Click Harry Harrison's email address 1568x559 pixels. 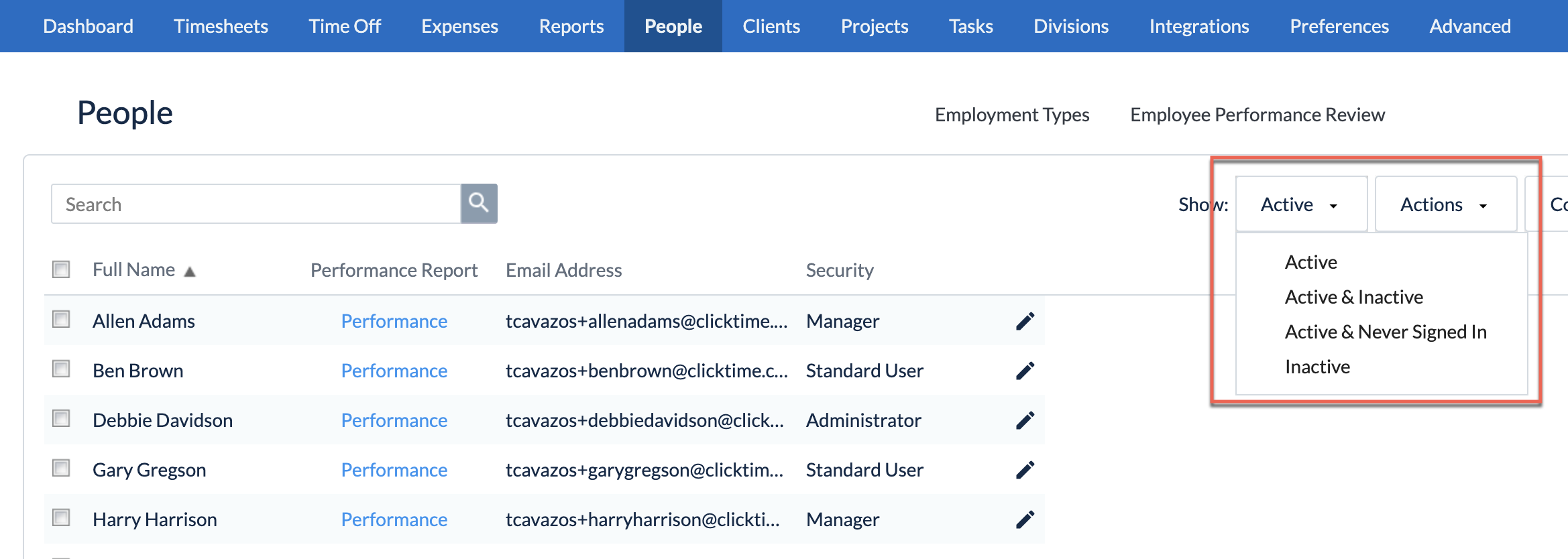click(x=642, y=519)
